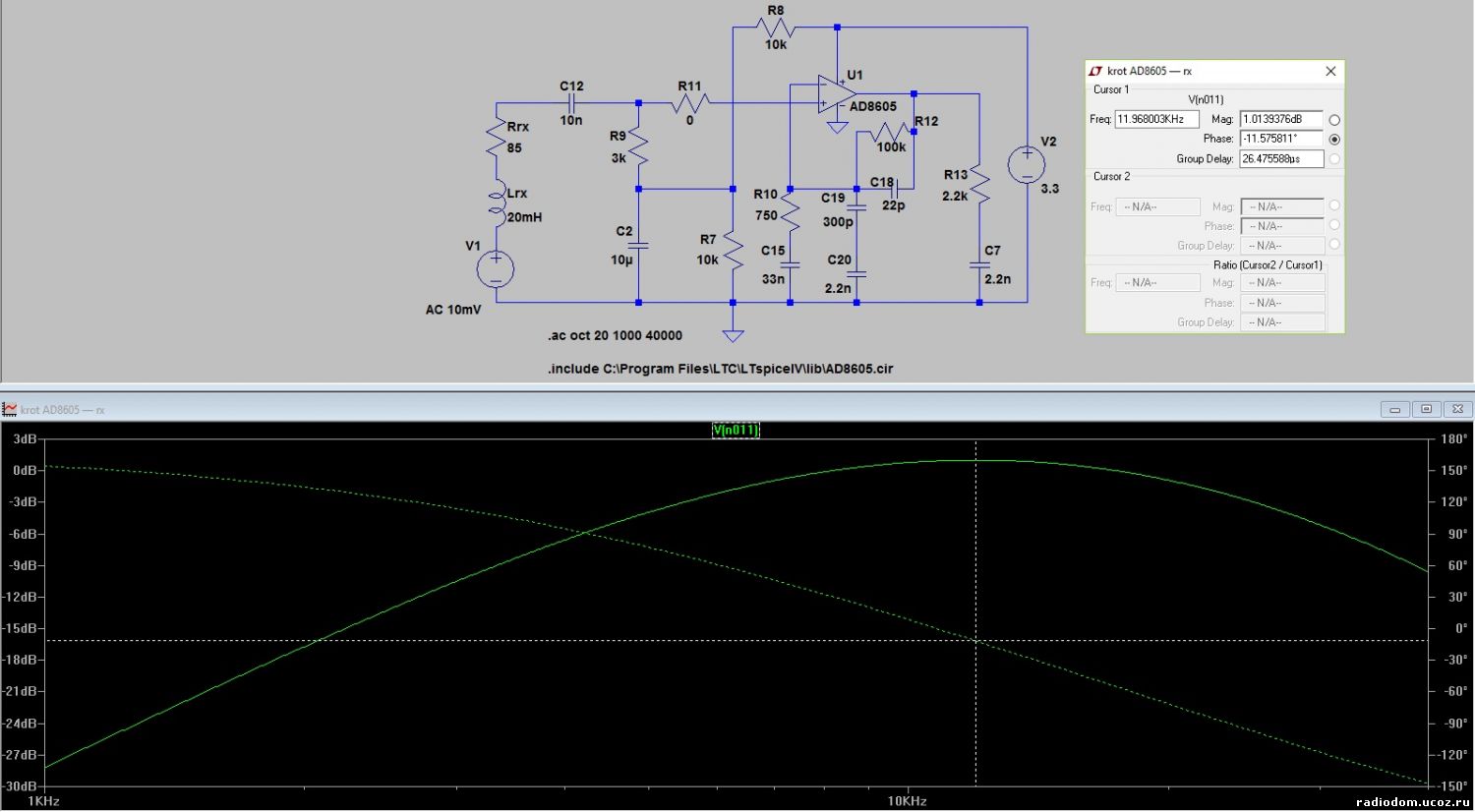The height and width of the screenshot is (812, 1475).
Task: Click the V1 AC voltage source symbol
Action: click(496, 268)
